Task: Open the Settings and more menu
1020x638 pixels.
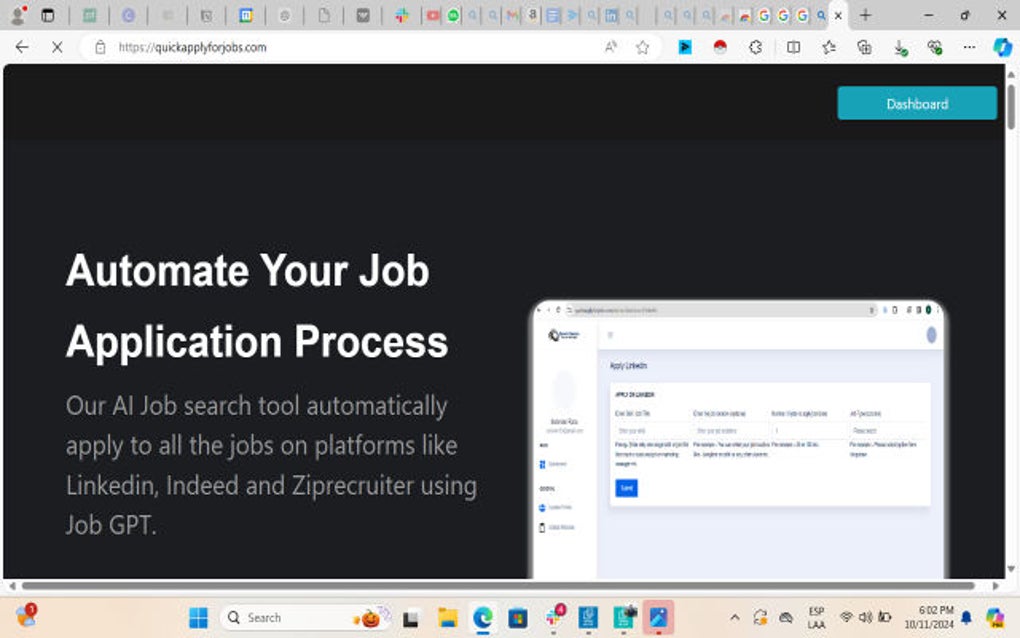Action: pos(968,47)
